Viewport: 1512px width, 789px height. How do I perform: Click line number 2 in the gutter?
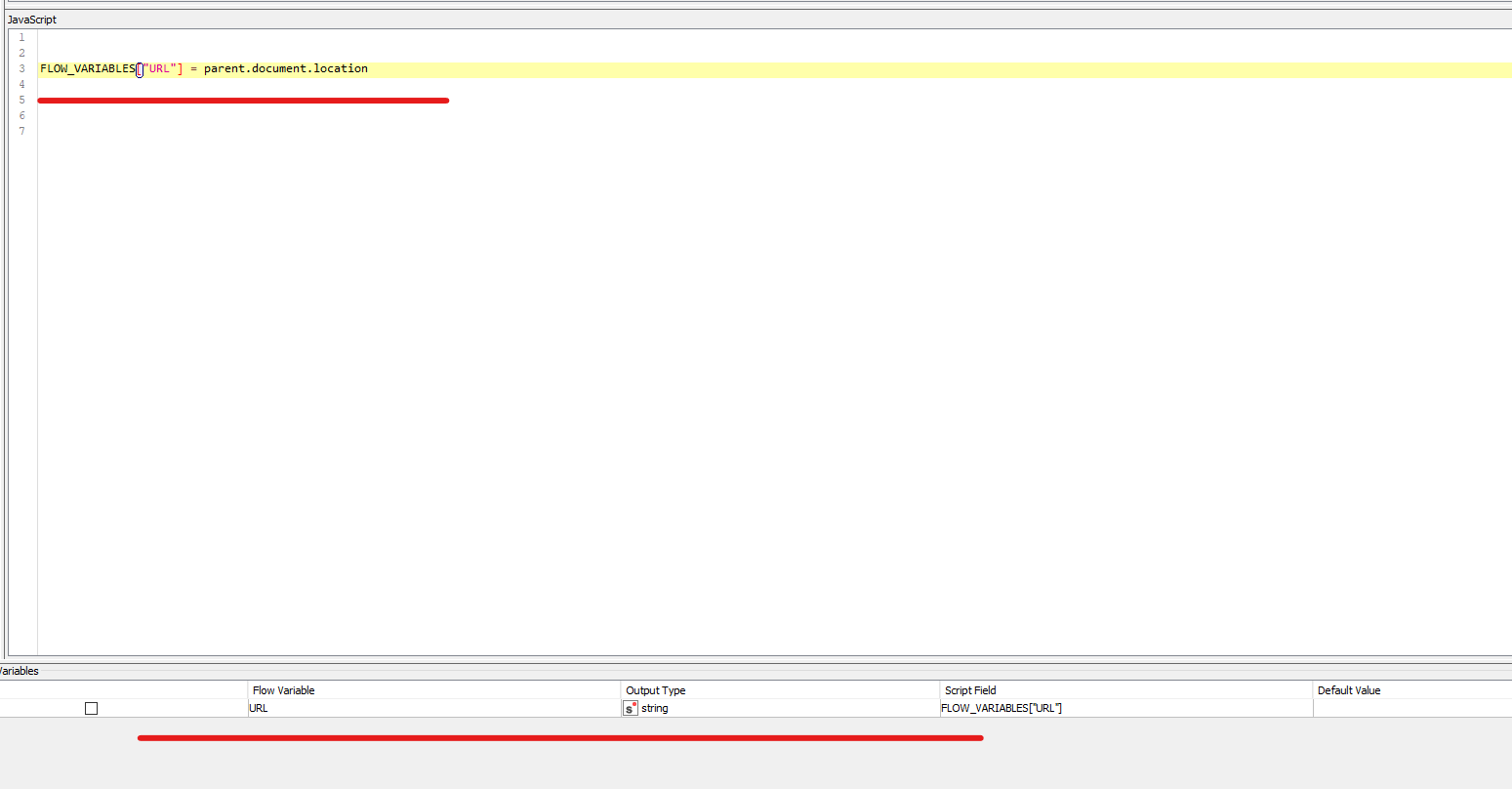click(21, 53)
